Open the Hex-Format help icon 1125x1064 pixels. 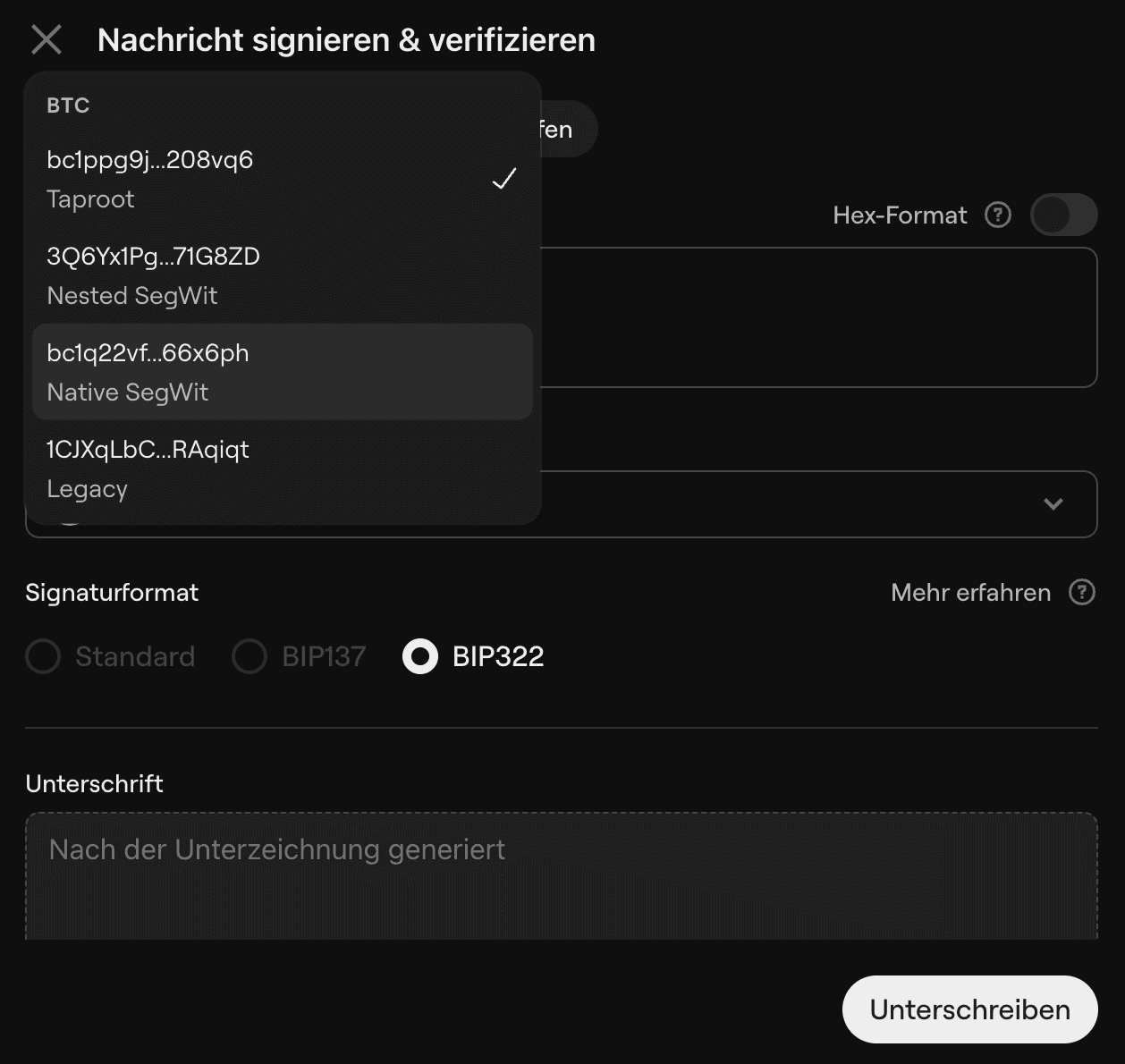point(998,215)
